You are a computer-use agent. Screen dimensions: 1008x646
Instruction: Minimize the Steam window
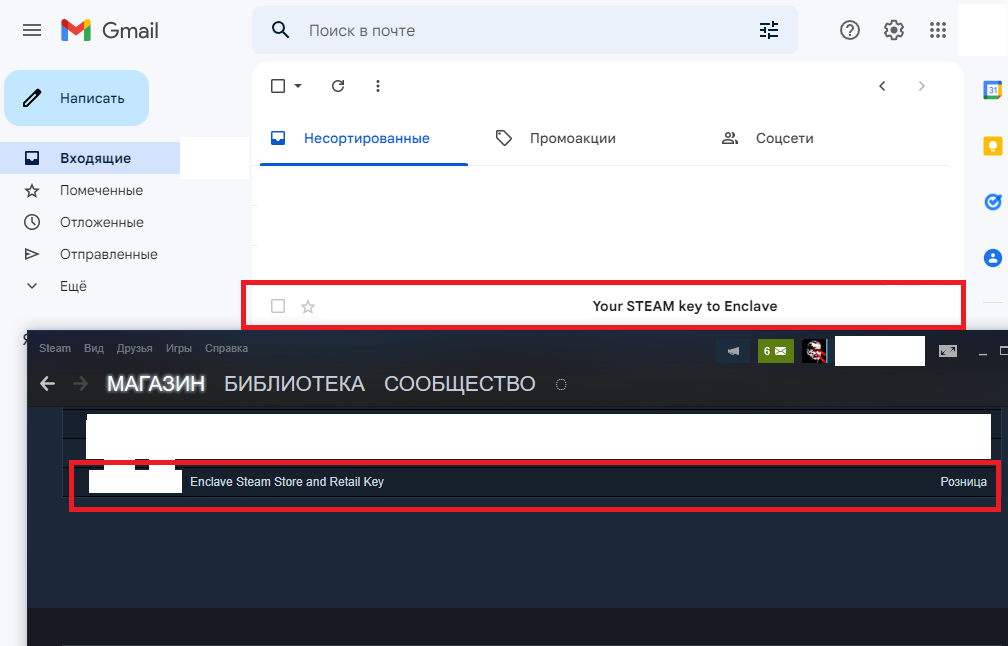(982, 352)
